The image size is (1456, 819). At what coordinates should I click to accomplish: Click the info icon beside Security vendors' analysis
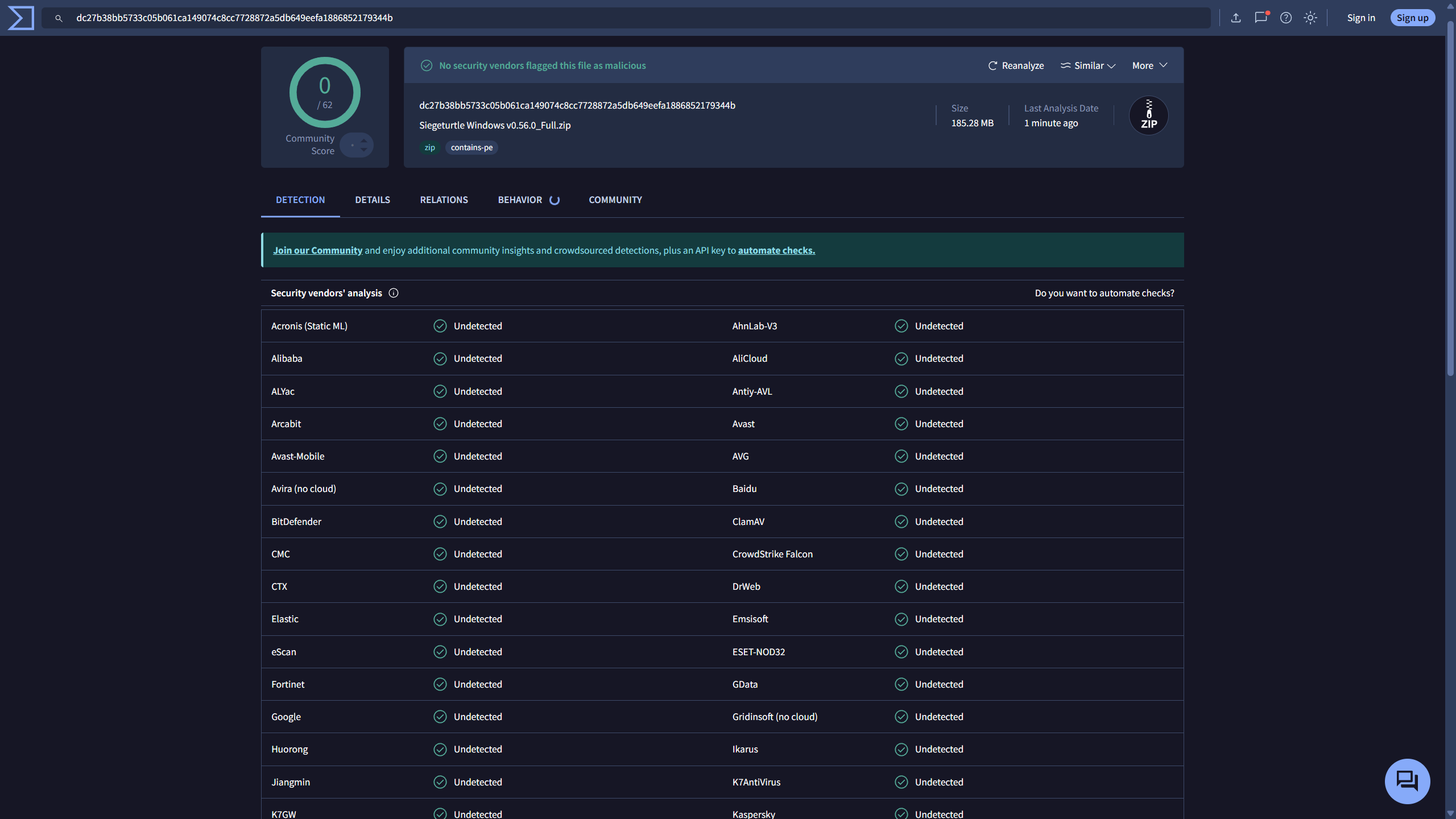394,293
